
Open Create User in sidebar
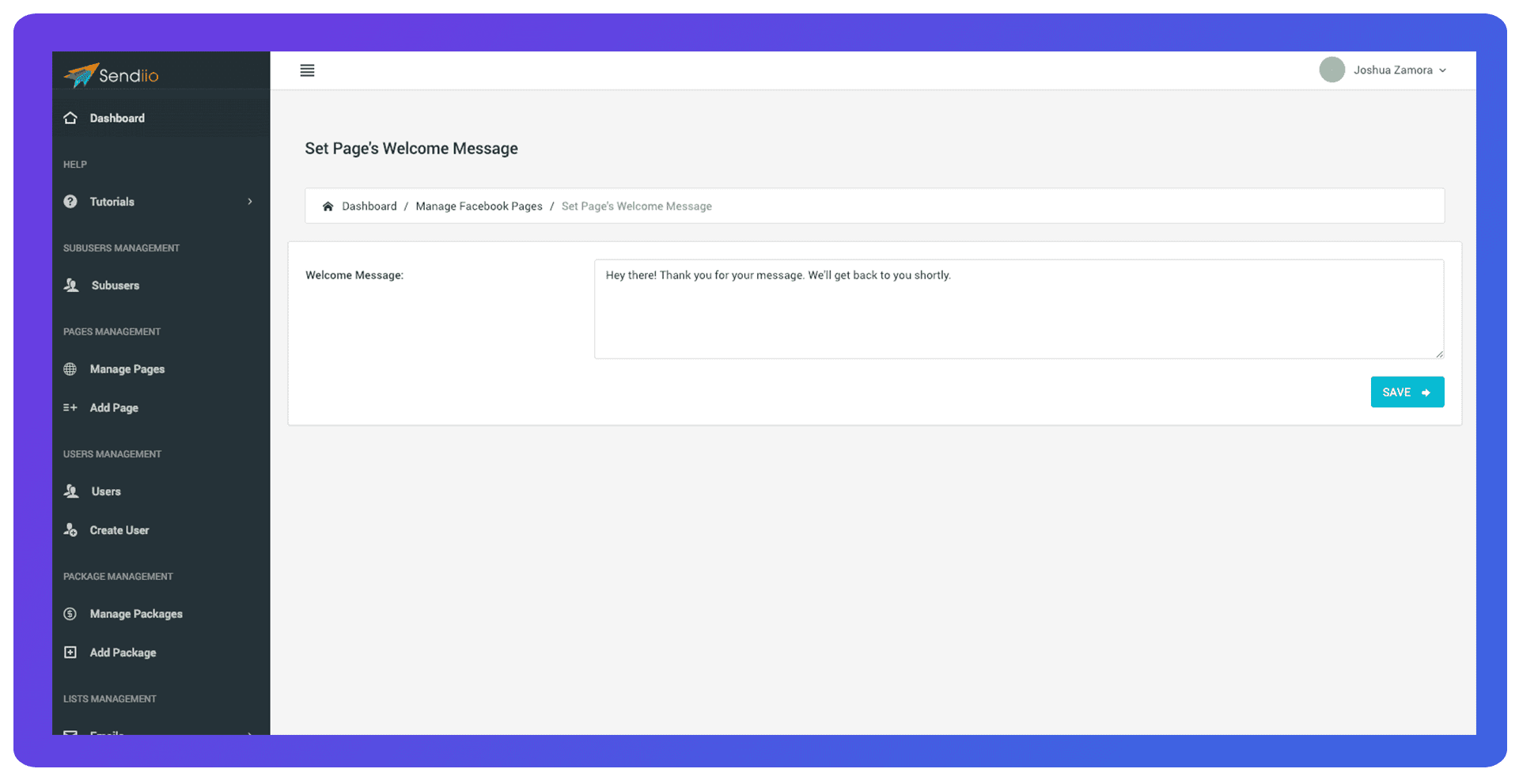pos(119,531)
